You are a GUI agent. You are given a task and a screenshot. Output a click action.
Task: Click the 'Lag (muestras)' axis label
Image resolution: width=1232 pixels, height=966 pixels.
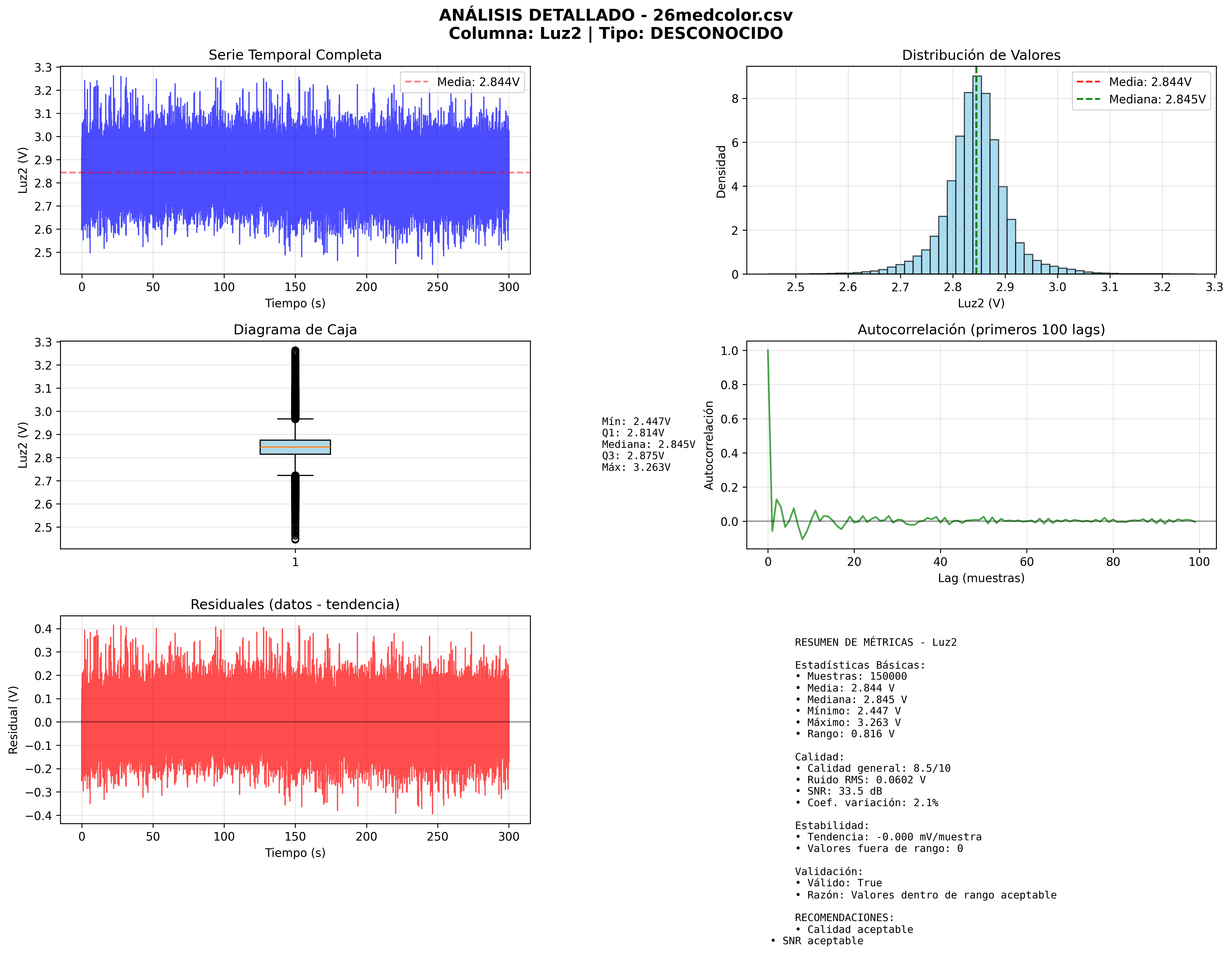pos(981,578)
